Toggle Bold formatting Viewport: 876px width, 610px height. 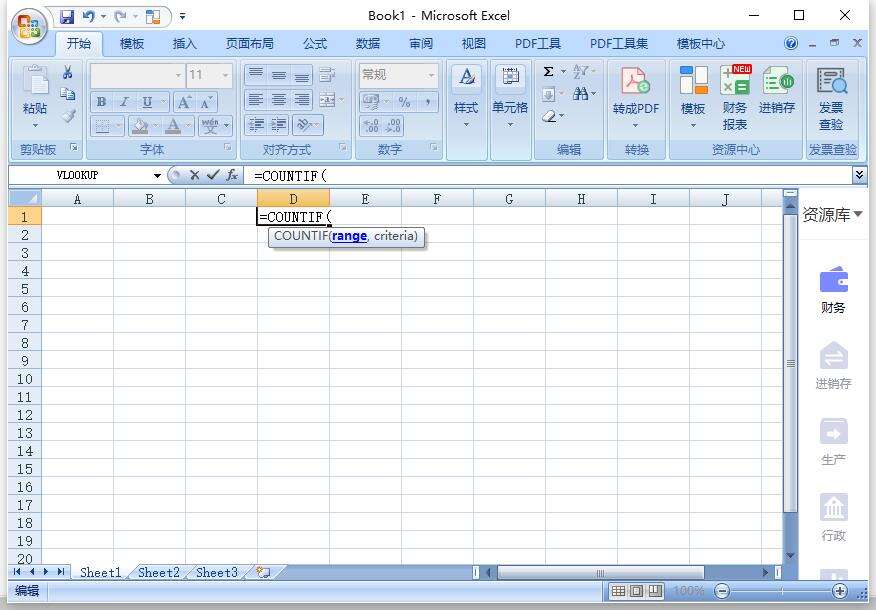pyautogui.click(x=101, y=102)
